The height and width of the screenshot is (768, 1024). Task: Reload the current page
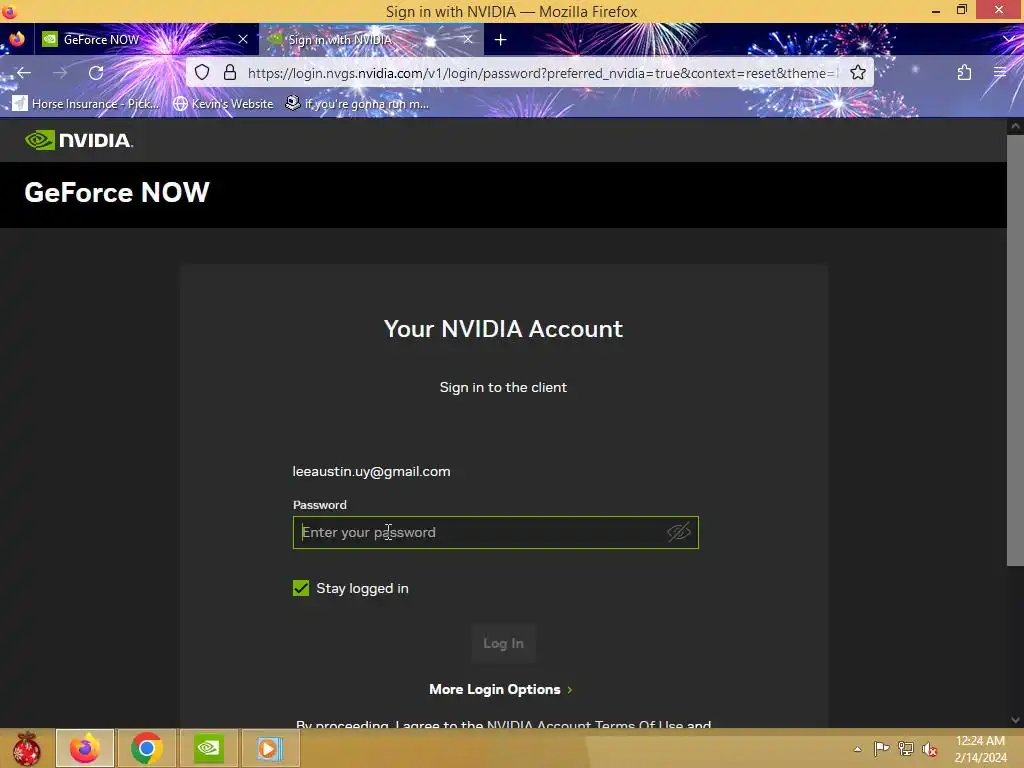click(x=96, y=72)
